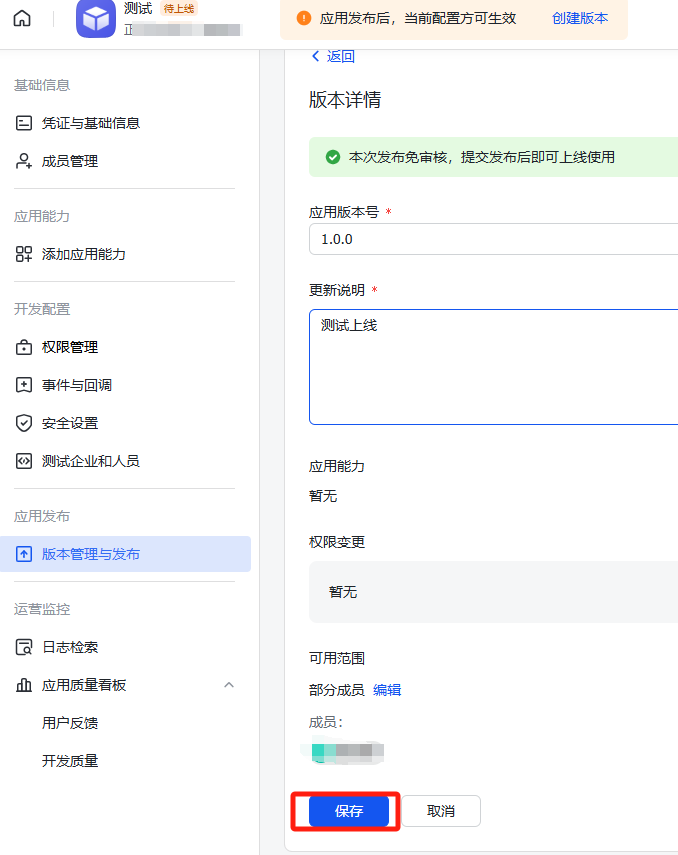Open 开发质量 submenu item
The image size is (678, 855).
pos(70,761)
